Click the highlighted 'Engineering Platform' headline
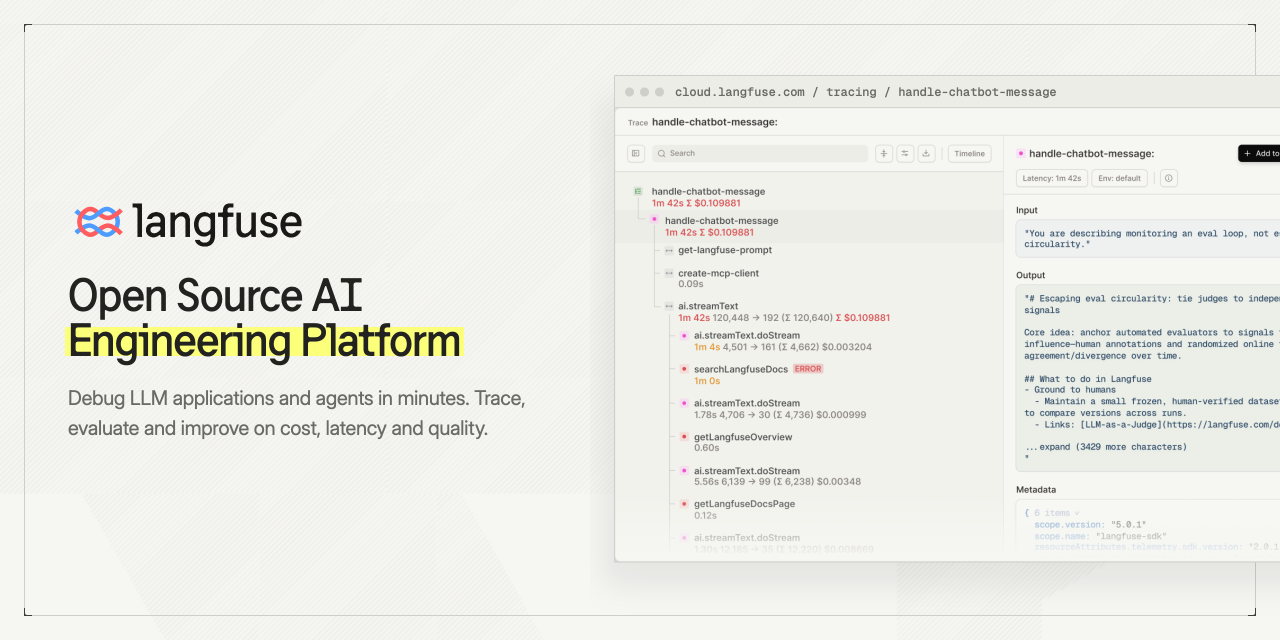The height and width of the screenshot is (640, 1280). point(264,342)
